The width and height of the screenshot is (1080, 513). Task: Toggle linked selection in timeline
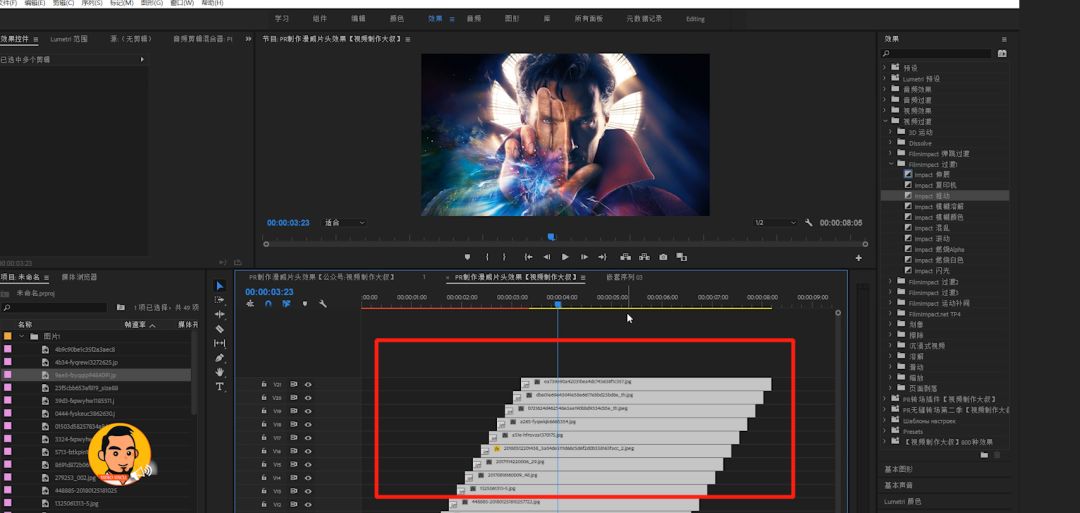tap(286, 304)
